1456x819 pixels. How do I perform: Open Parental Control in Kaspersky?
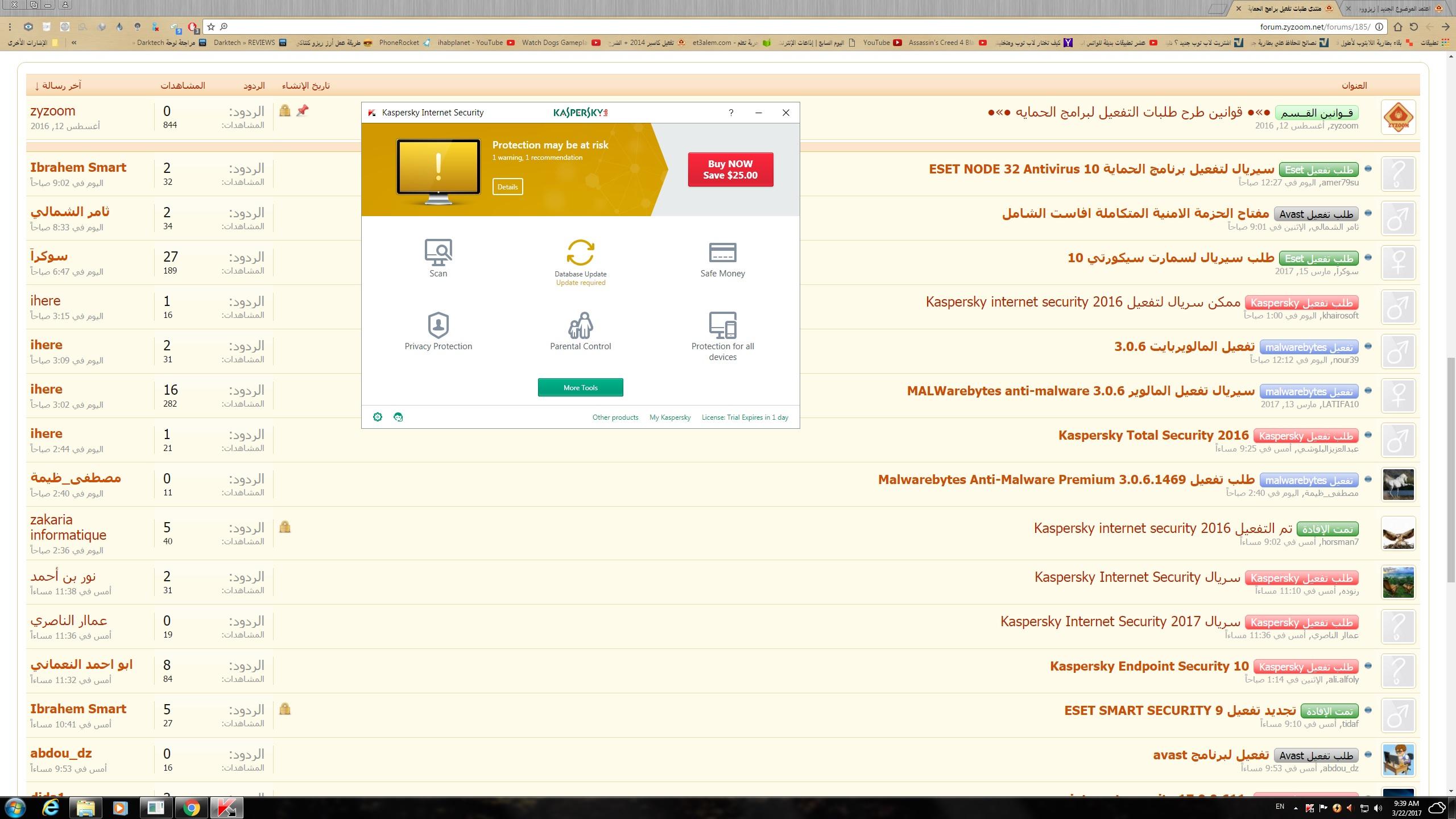click(580, 331)
